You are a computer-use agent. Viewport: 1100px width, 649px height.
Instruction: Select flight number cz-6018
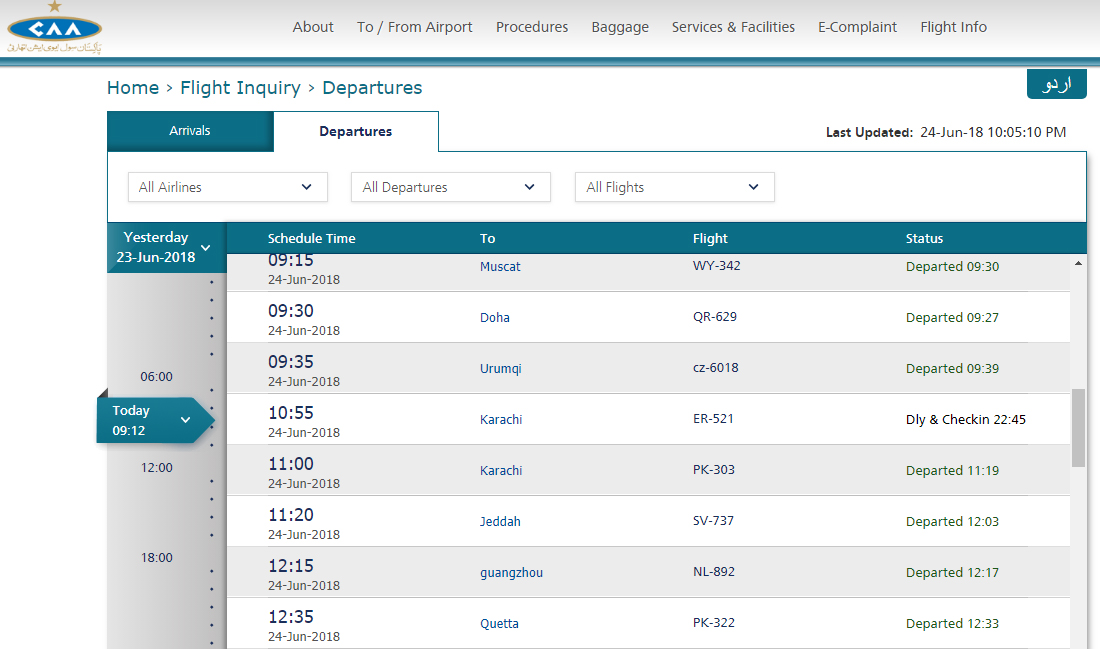[716, 368]
